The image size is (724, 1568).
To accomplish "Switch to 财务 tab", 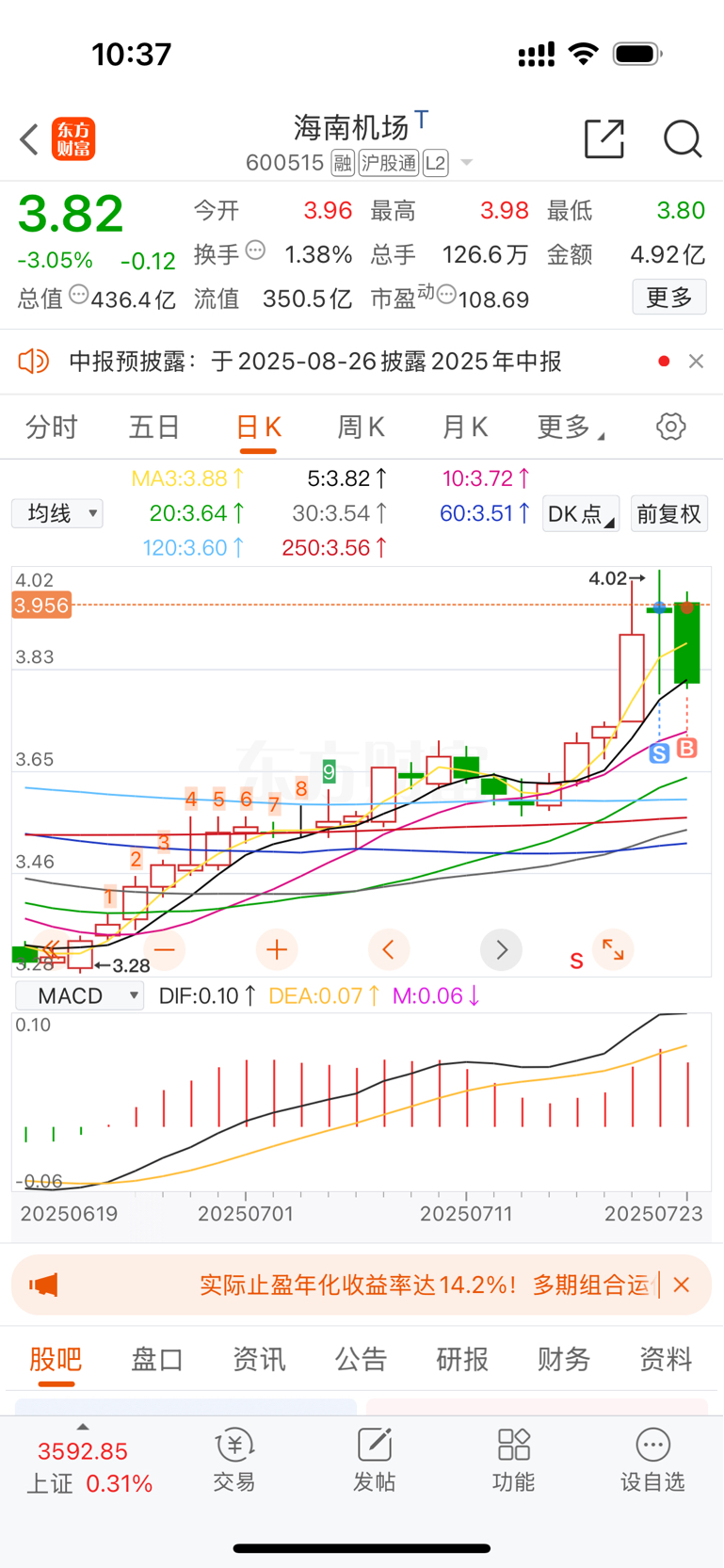I will (564, 1359).
